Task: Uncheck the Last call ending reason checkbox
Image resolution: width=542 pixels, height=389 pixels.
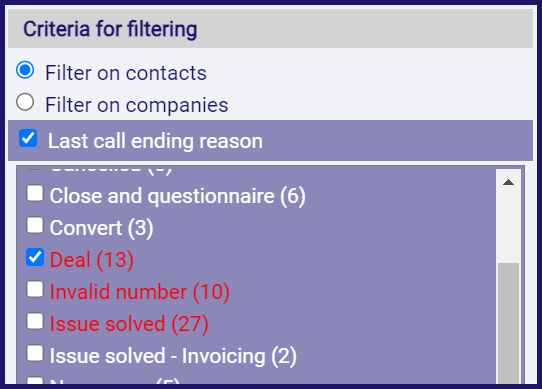Action: point(28,138)
